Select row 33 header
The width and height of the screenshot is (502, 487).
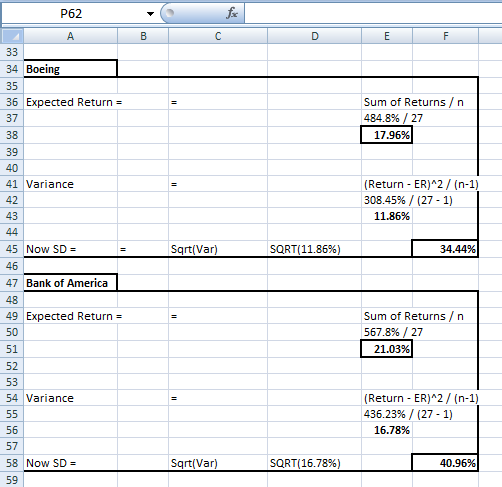point(12,52)
